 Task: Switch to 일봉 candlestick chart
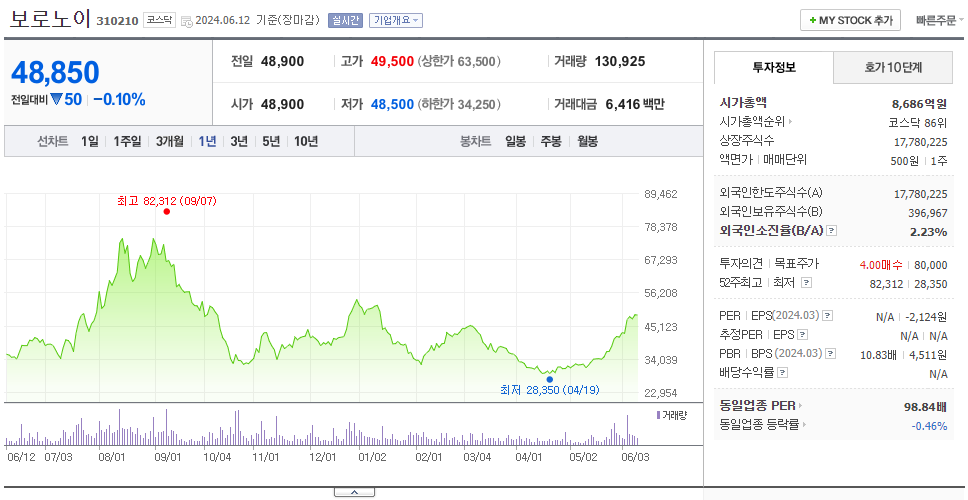pos(515,141)
